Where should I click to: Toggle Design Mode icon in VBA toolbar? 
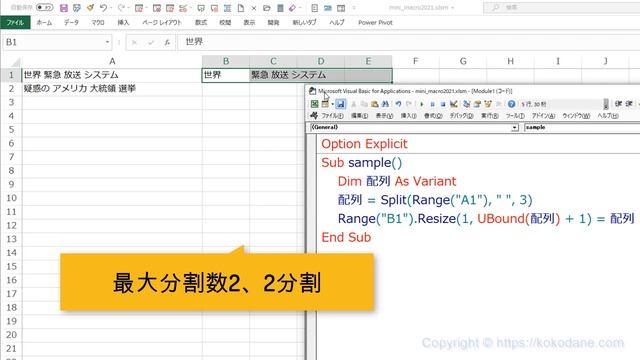click(453, 104)
